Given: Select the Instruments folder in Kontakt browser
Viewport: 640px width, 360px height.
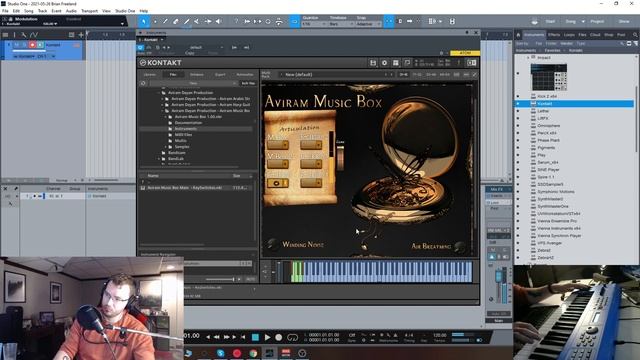Looking at the screenshot, I should (x=185, y=129).
